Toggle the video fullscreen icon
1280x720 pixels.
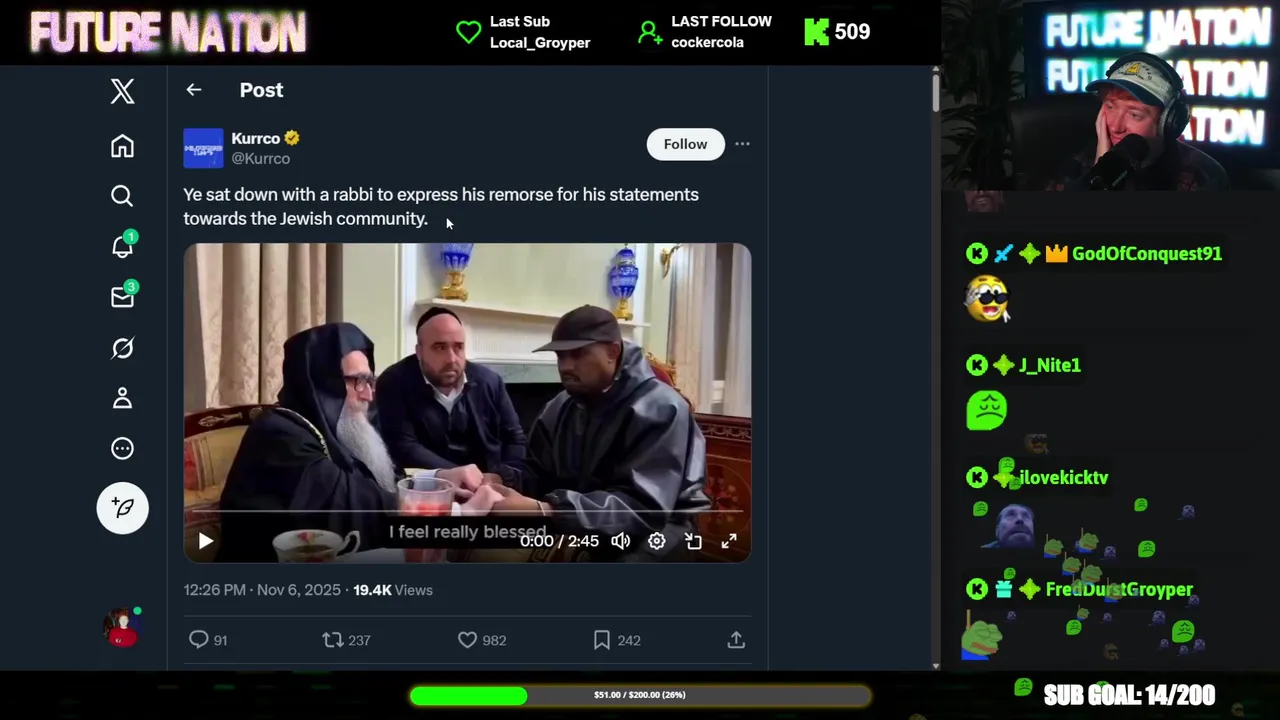(x=729, y=541)
